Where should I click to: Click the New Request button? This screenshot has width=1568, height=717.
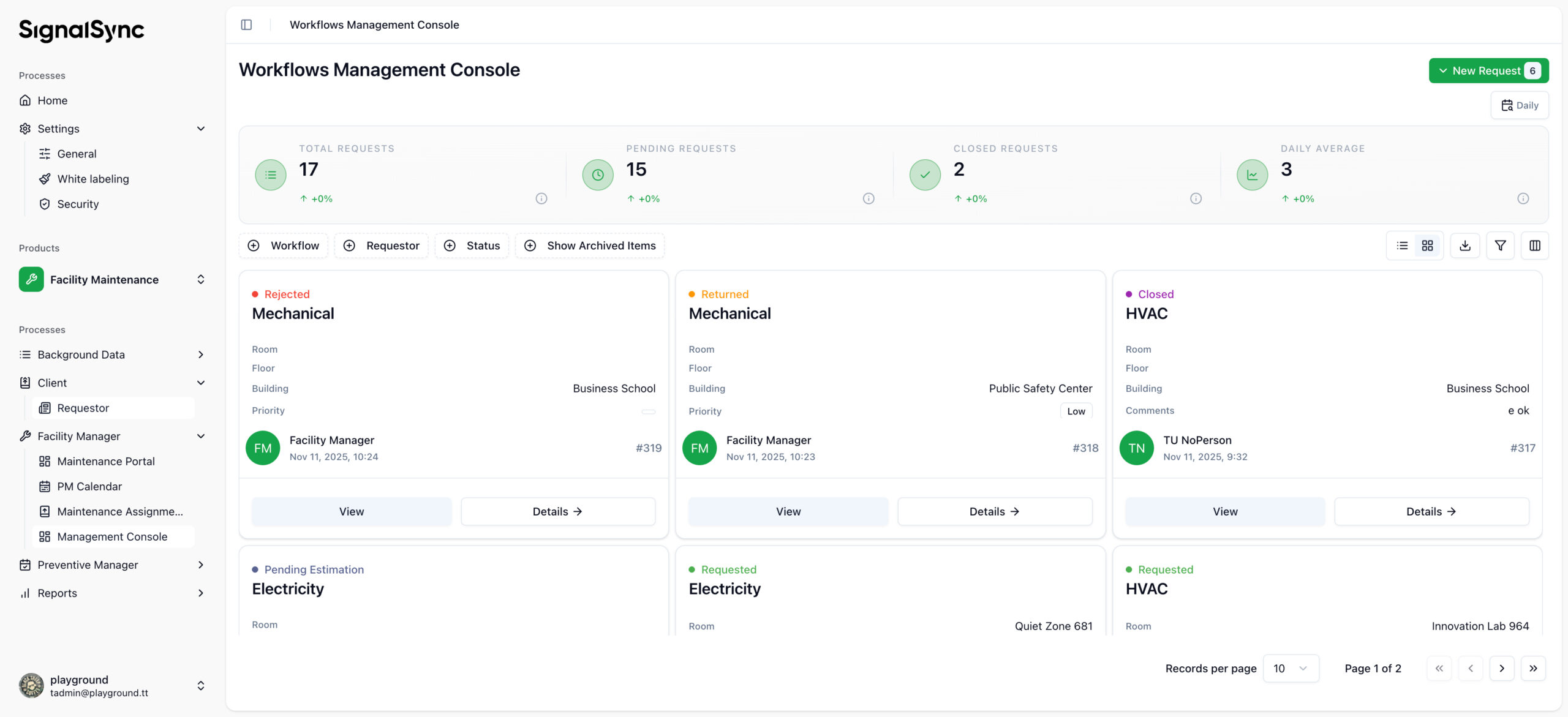(x=1488, y=70)
